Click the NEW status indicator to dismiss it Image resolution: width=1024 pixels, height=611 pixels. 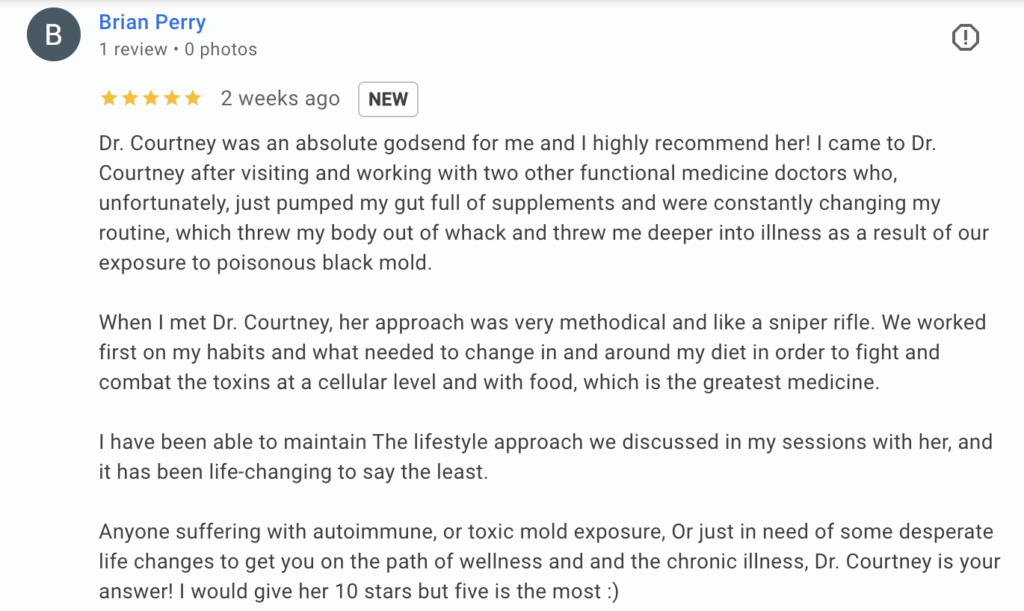click(388, 99)
